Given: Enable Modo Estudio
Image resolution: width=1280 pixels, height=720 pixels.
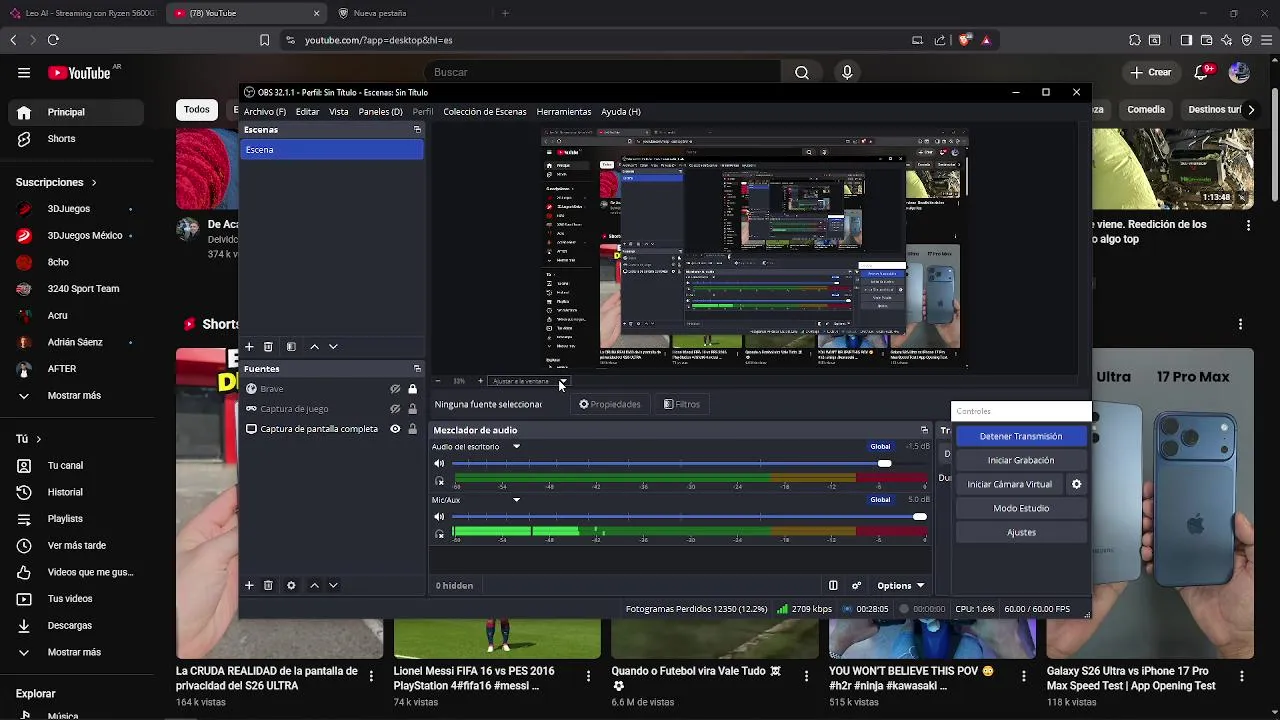Looking at the screenshot, I should (1021, 508).
